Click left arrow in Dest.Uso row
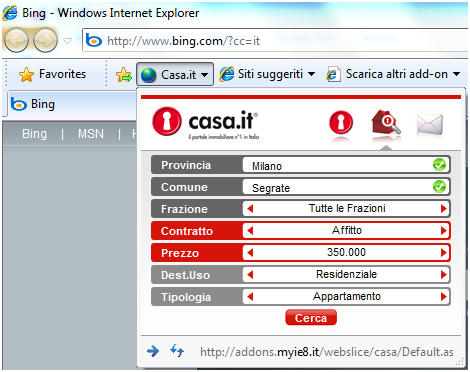 [x=250, y=275]
